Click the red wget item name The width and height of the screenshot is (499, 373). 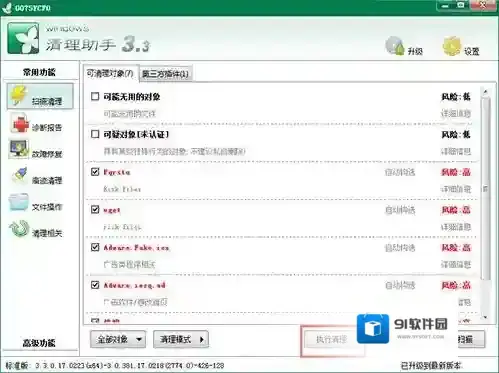(x=112, y=210)
